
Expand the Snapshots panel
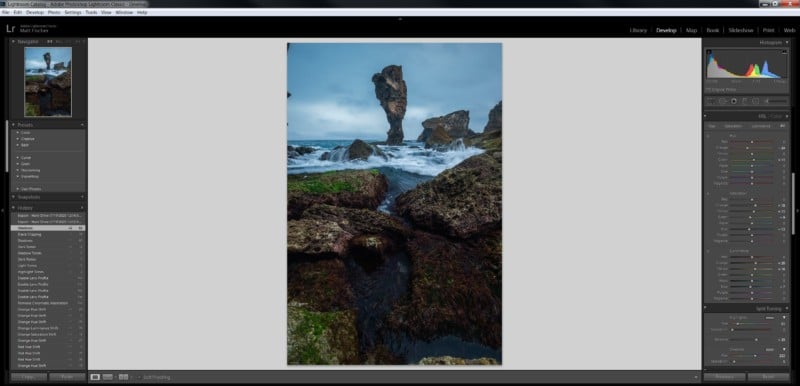click(x=14, y=197)
